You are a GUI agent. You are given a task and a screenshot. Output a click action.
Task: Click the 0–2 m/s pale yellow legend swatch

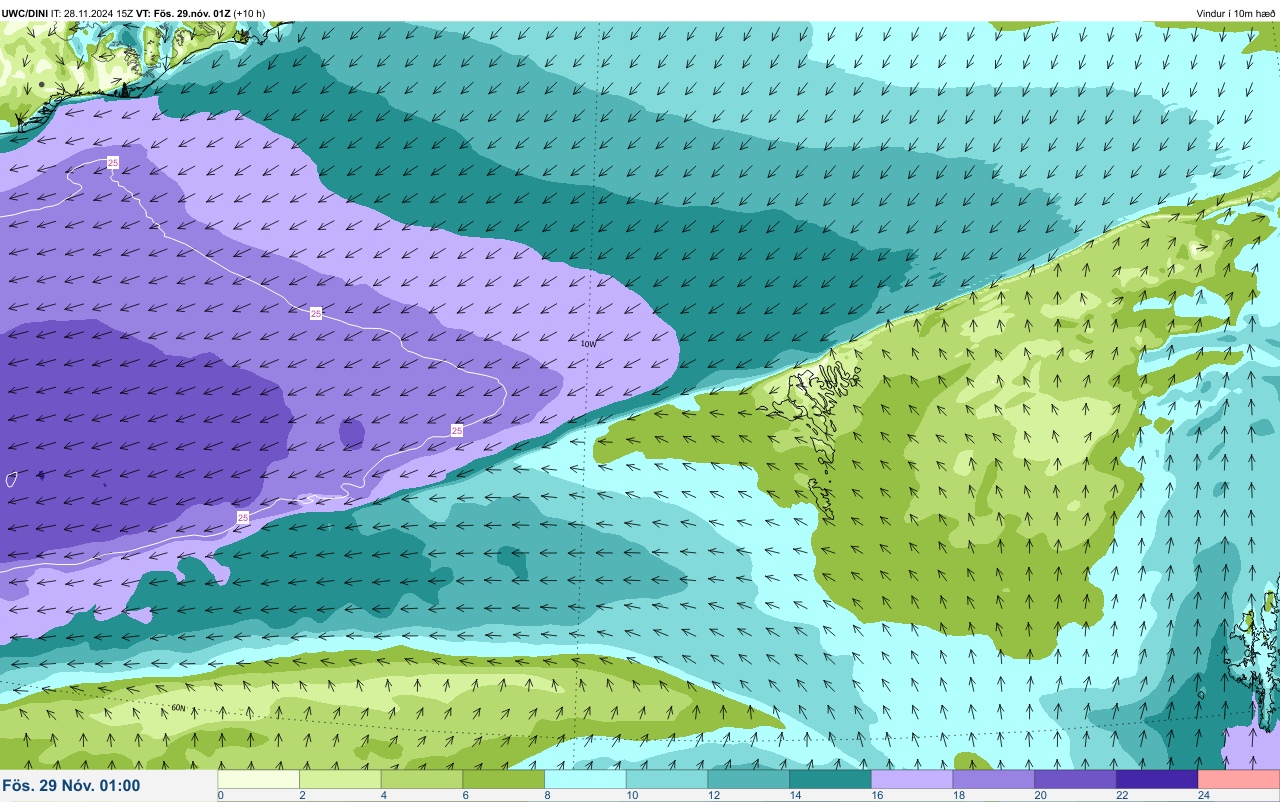(259, 779)
